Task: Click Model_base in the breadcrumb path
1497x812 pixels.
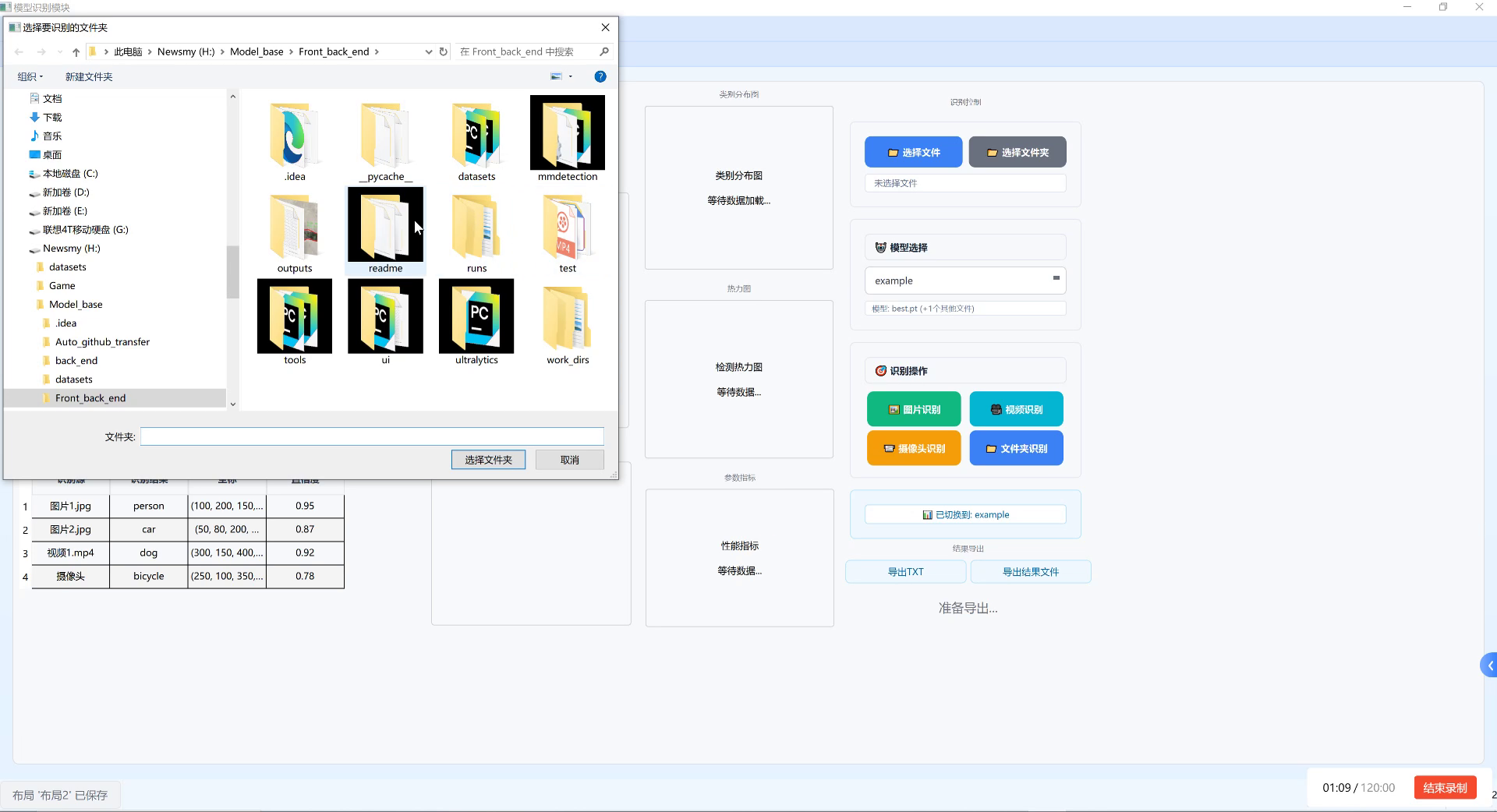Action: 257,51
